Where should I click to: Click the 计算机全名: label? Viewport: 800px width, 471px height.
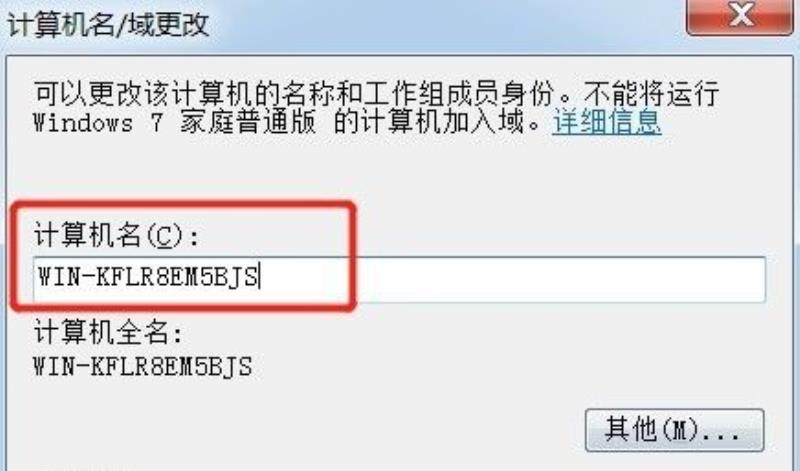(x=108, y=333)
